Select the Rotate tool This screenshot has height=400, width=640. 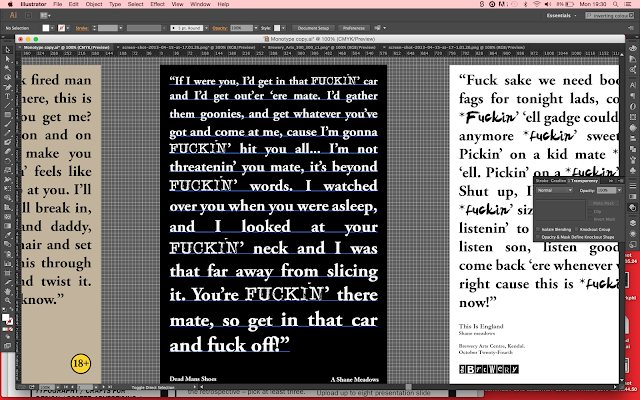(x=7, y=161)
